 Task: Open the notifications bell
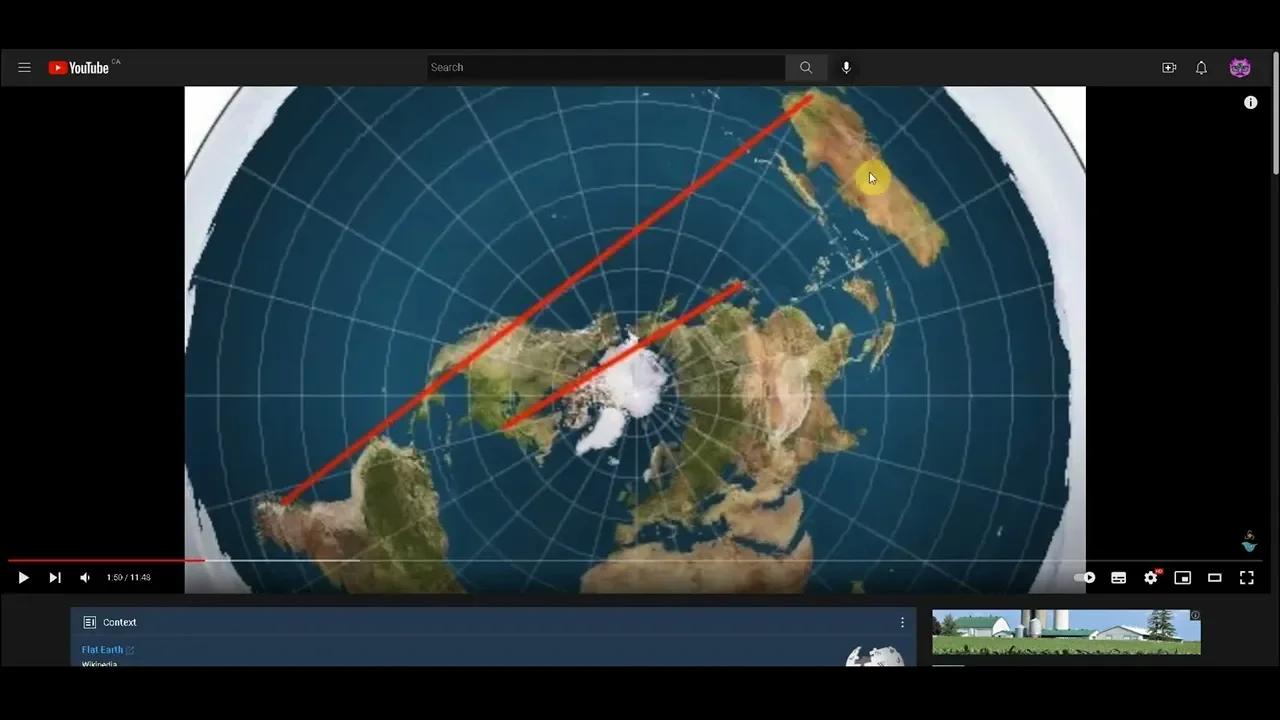click(x=1201, y=67)
